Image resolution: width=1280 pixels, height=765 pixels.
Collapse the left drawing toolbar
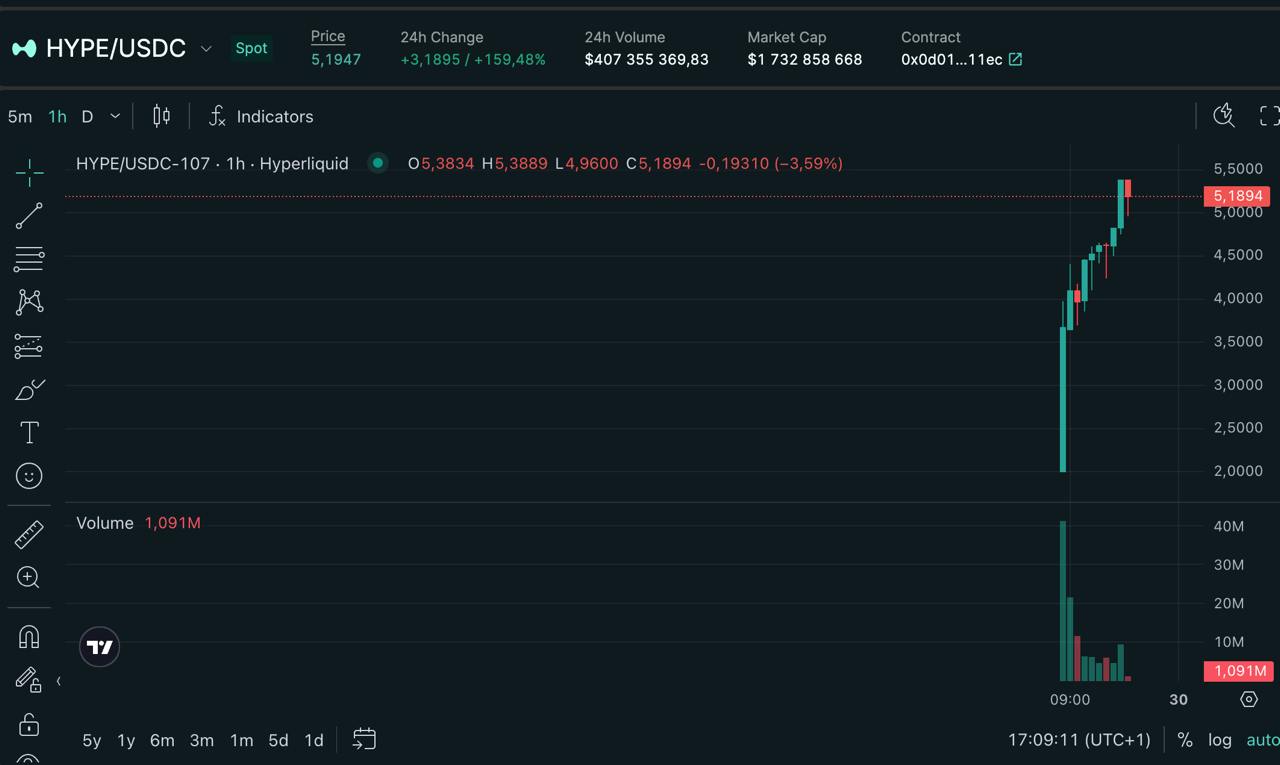58,681
